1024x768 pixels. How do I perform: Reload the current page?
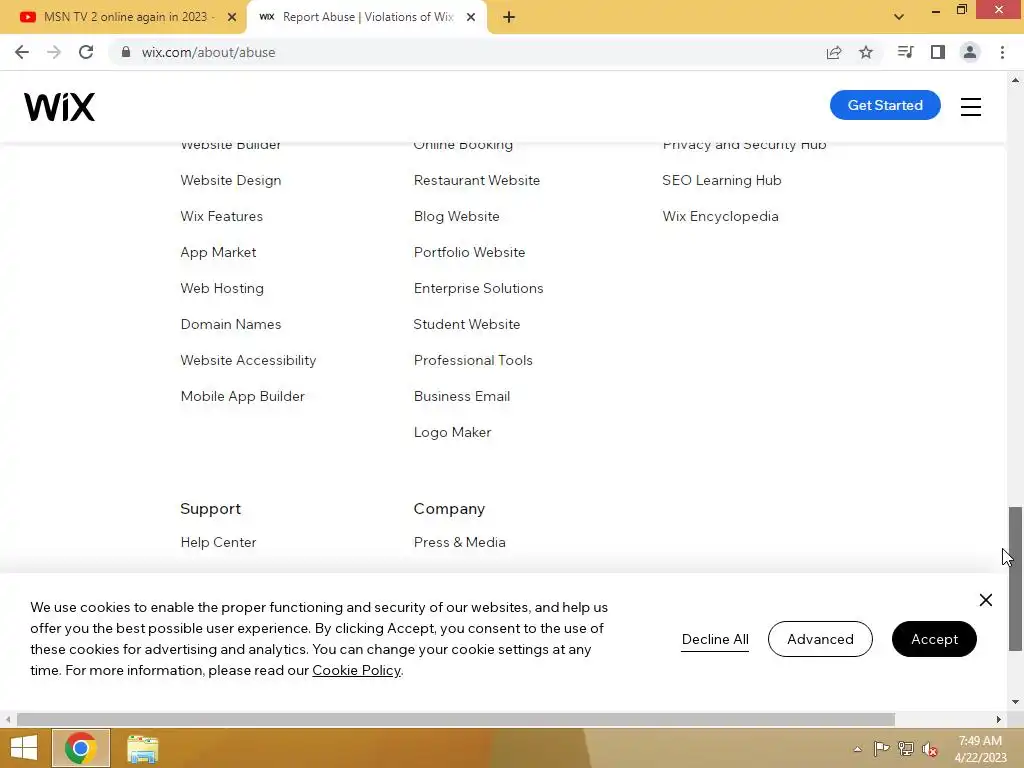[86, 52]
